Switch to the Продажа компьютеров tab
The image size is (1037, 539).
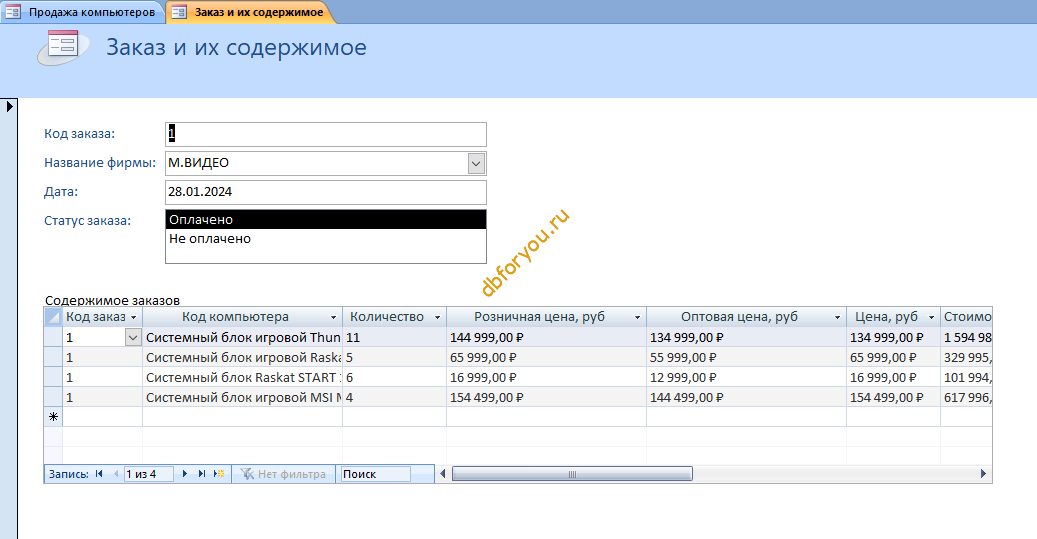[x=81, y=12]
